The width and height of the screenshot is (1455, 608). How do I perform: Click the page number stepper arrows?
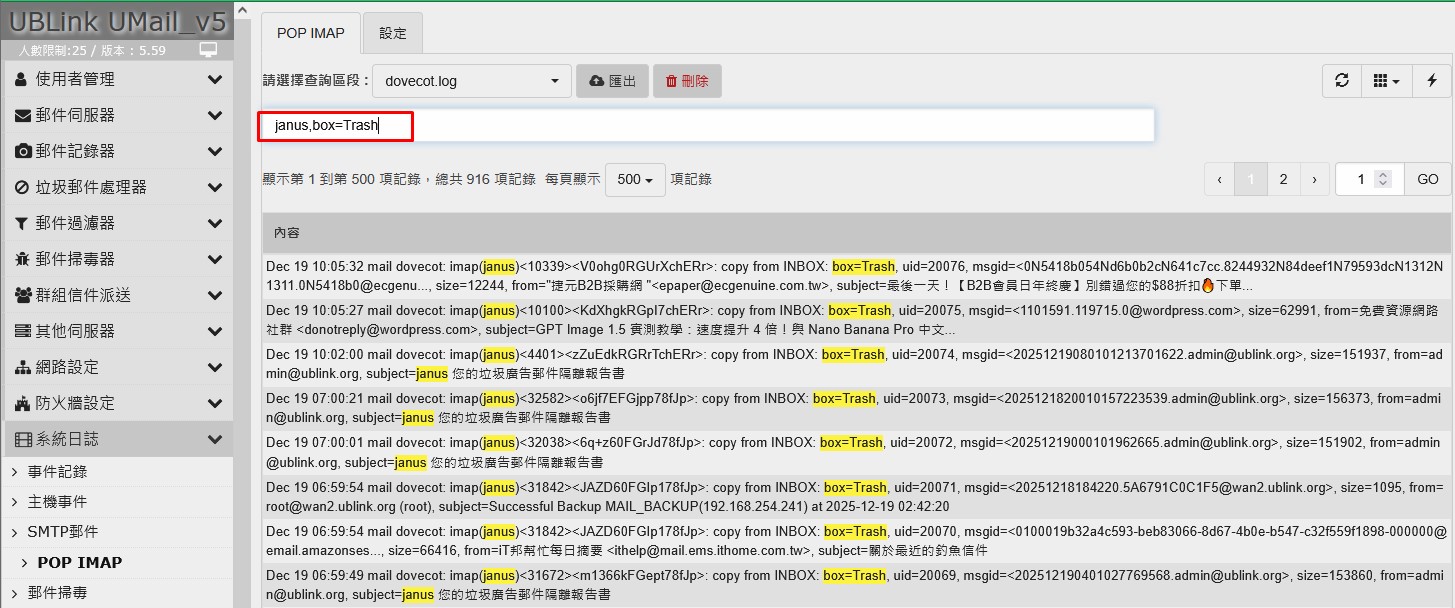(1383, 180)
